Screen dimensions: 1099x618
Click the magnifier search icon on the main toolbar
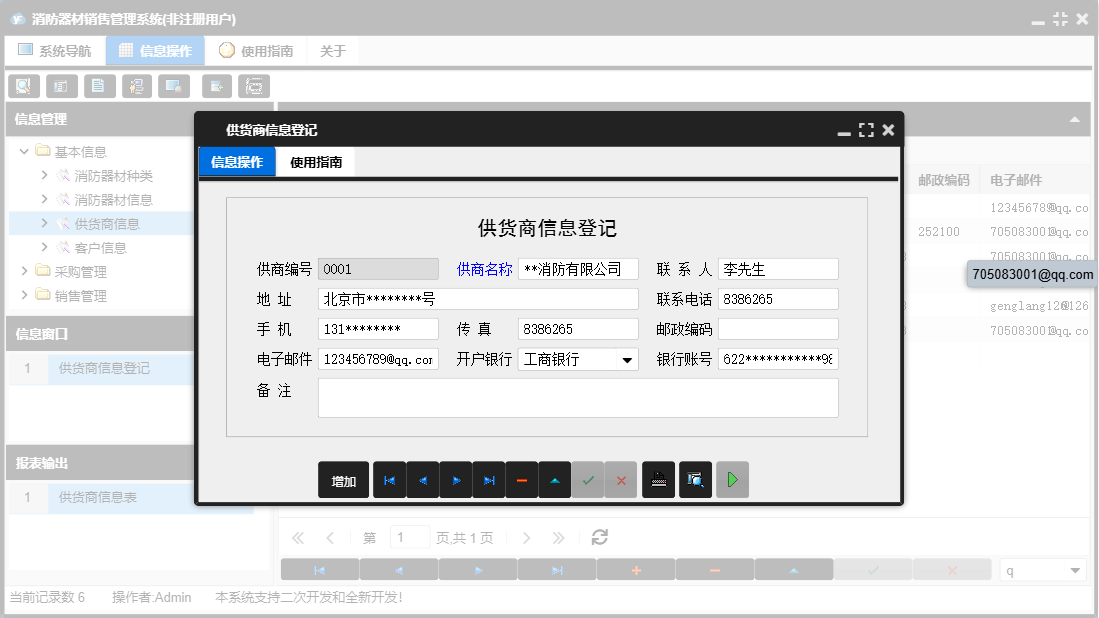point(23,86)
